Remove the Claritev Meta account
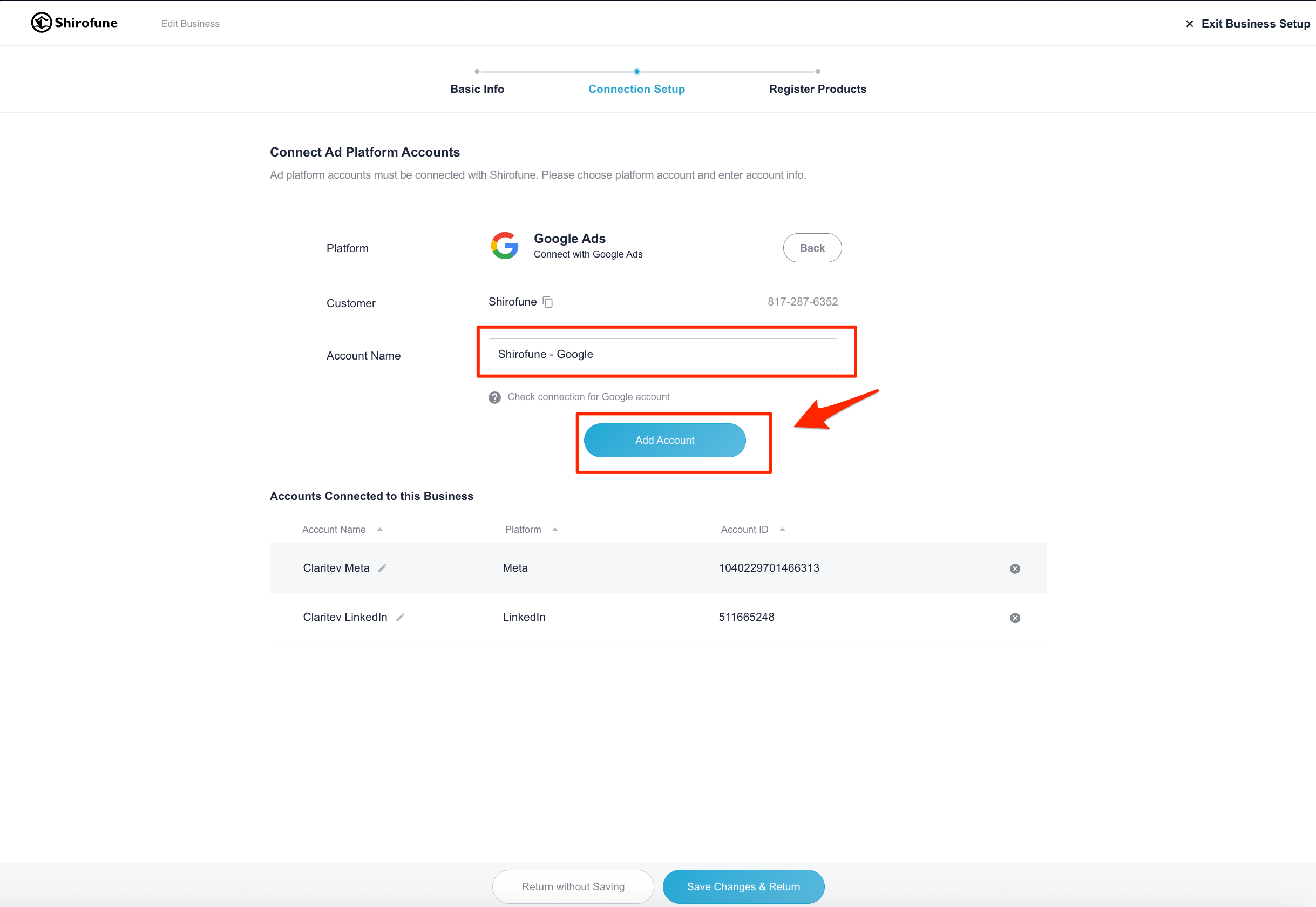1316x907 pixels. pos(1015,569)
